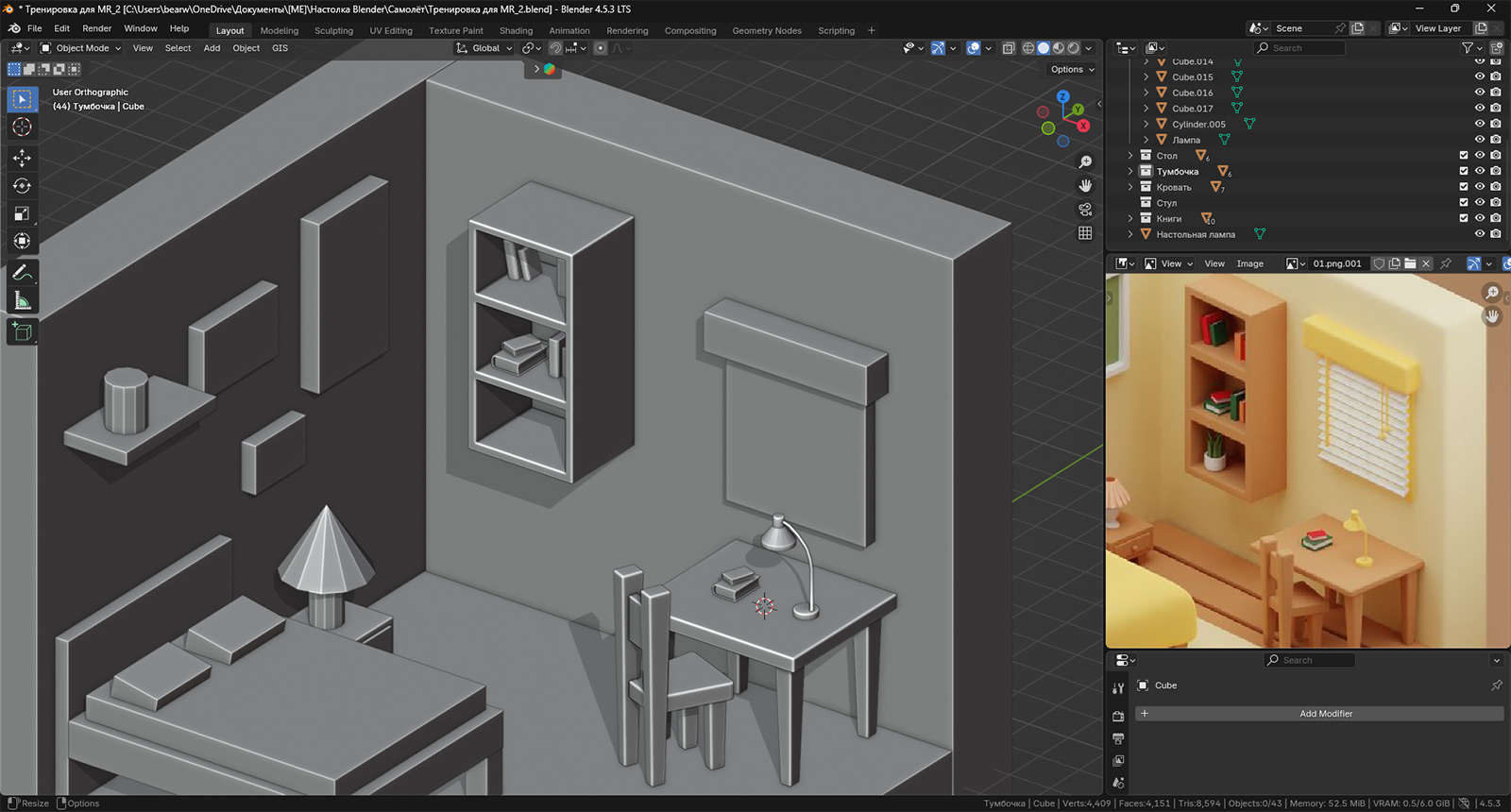Screen dimensions: 1511x812
Task: Click the 3D Cursor tool
Action: click(22, 127)
